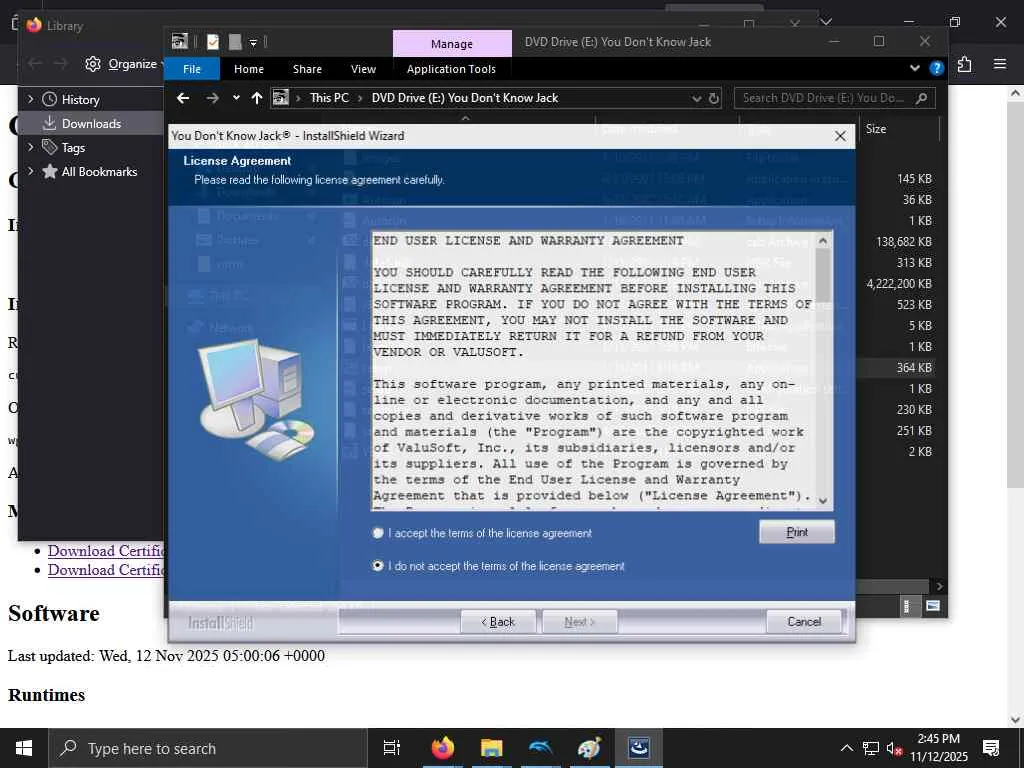This screenshot has height=768, width=1024.
Task: Select the Manage contextual tab
Action: tap(452, 44)
